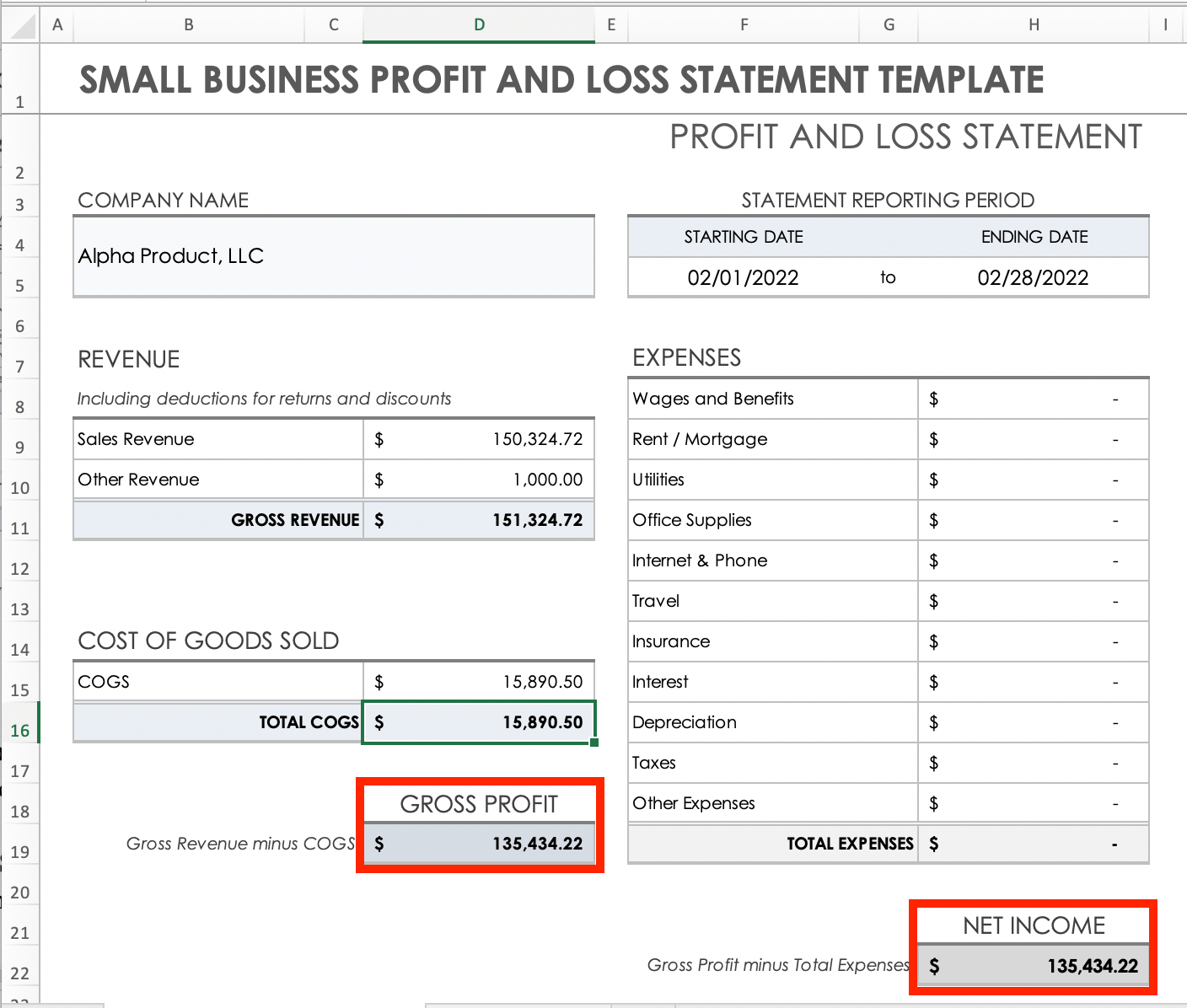This screenshot has width=1187, height=1008.
Task: Click the PROFIT AND LOSS STATEMENT heading
Action: [906, 137]
